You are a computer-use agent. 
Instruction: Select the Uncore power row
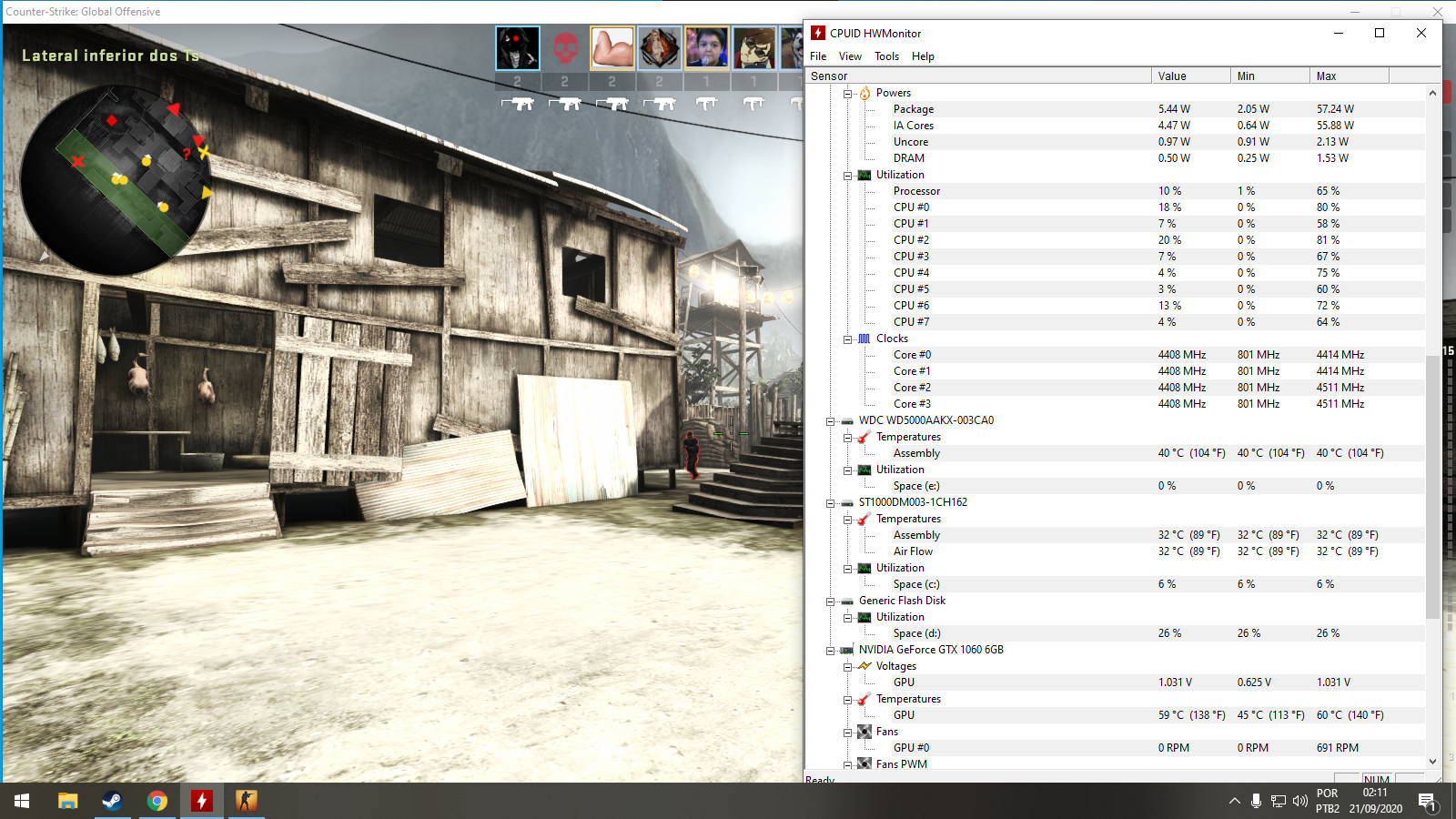[x=1116, y=142]
